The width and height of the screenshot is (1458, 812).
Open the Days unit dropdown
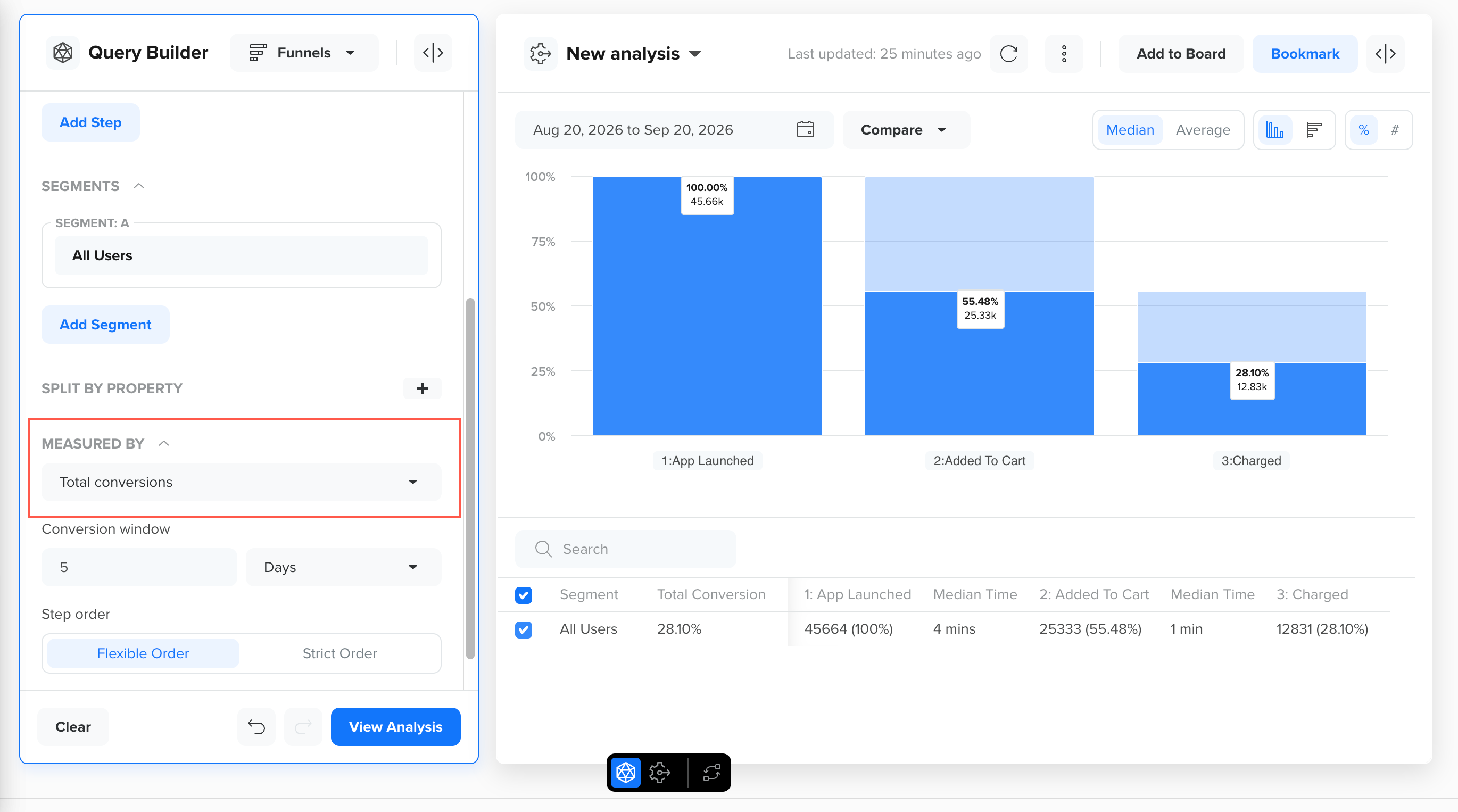344,567
